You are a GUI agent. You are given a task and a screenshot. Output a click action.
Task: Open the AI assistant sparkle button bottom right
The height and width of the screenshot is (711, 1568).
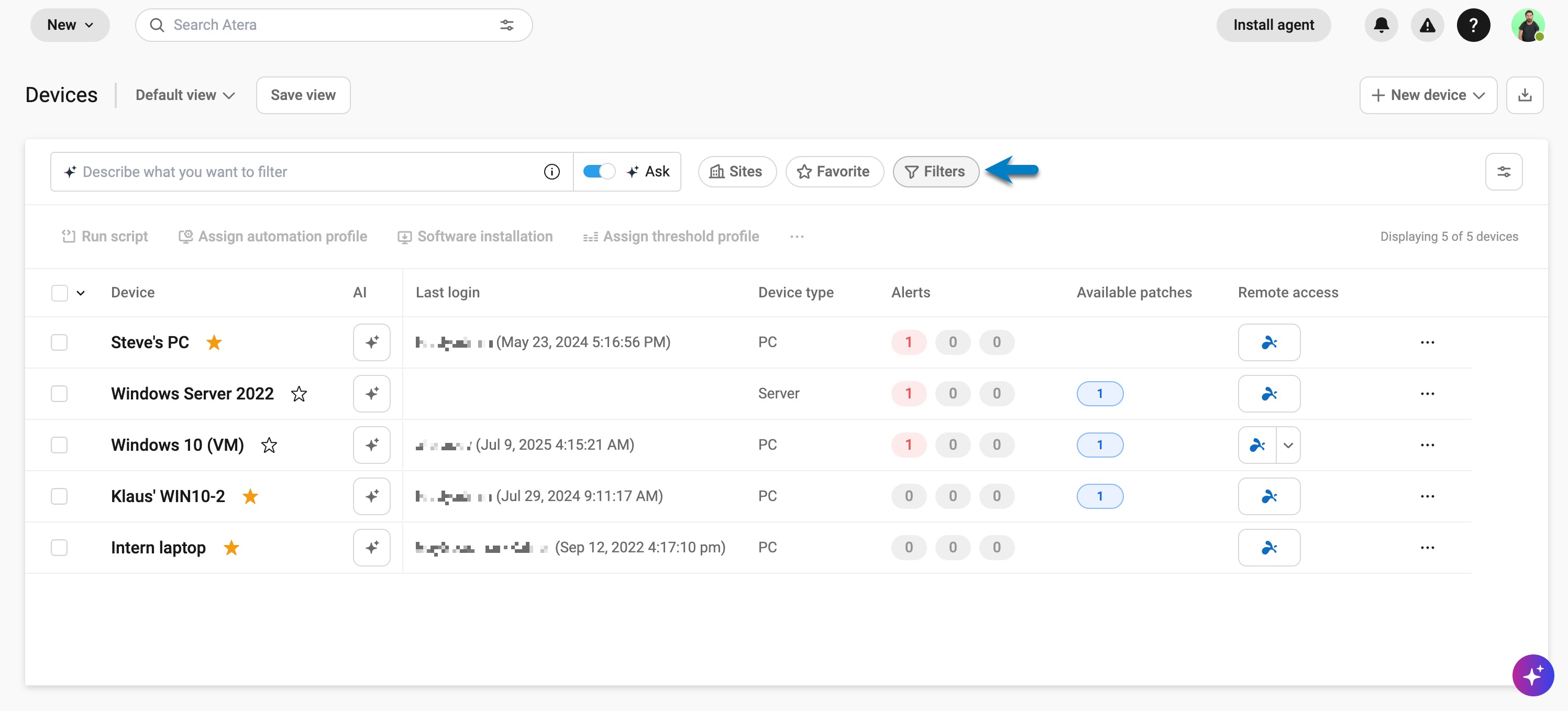[x=1533, y=675]
